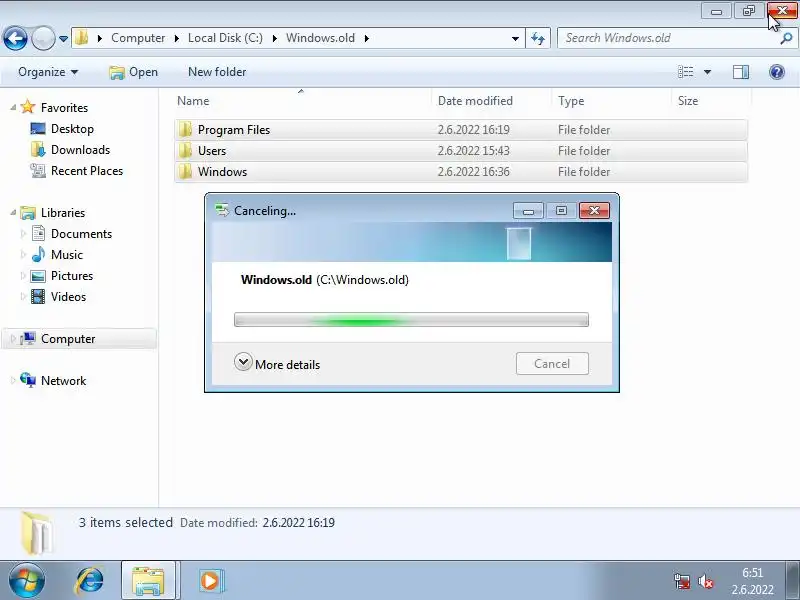Click the folder icon in address bar

pos(82,38)
